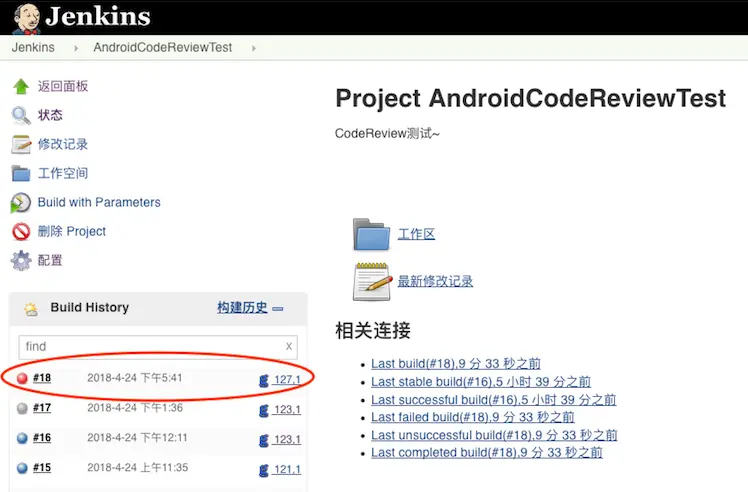Viewport: 748px width, 492px height.
Task: Click the 2018-4-24 下午1:36 timestamp
Action: [135, 408]
